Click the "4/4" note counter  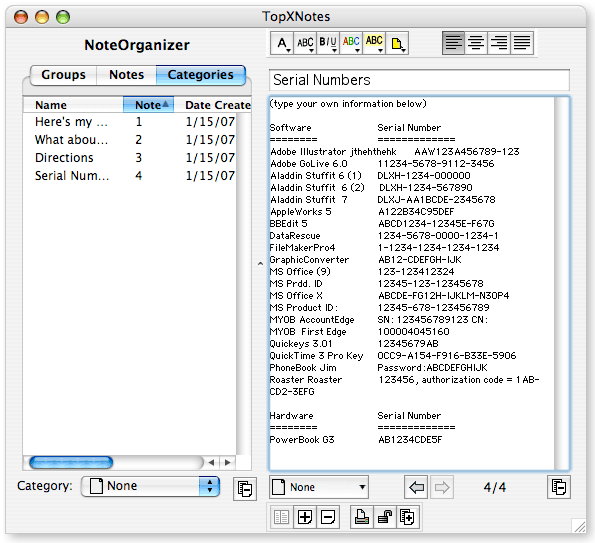494,487
